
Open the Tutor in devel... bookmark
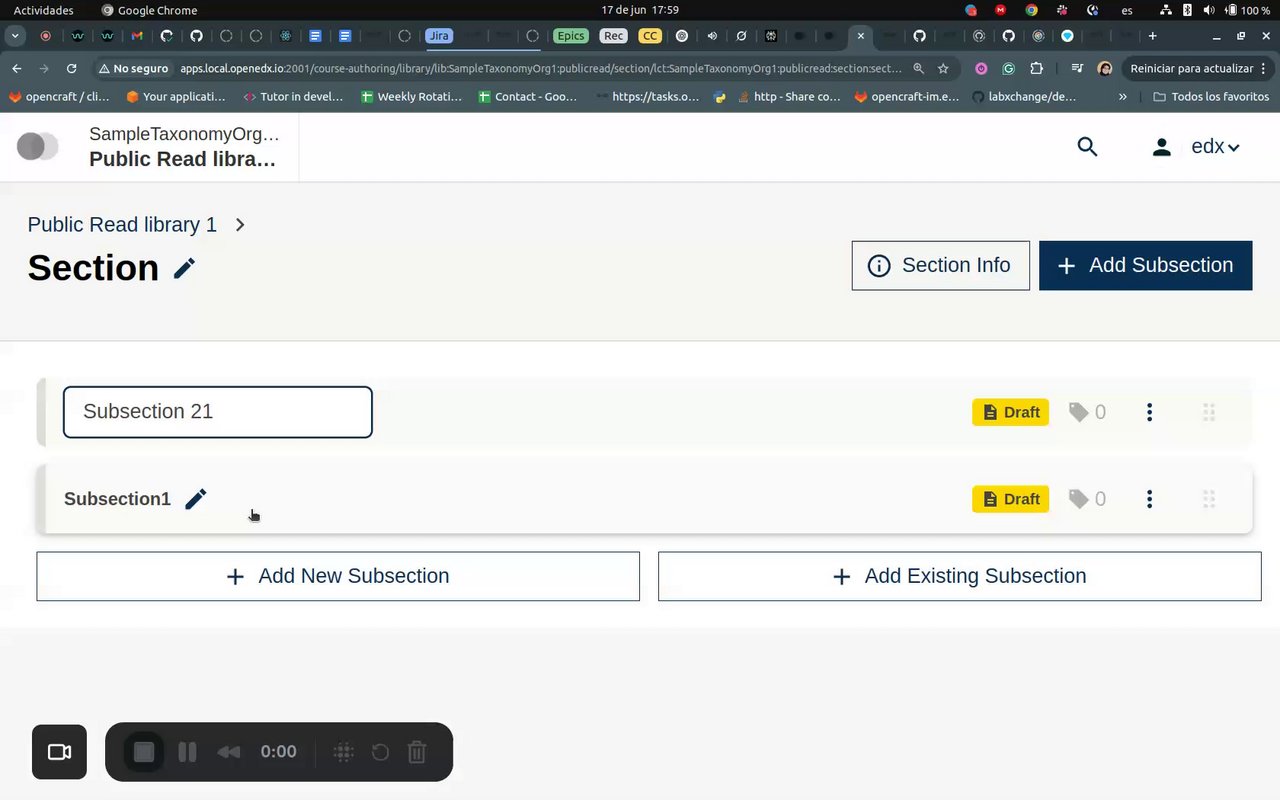click(293, 97)
